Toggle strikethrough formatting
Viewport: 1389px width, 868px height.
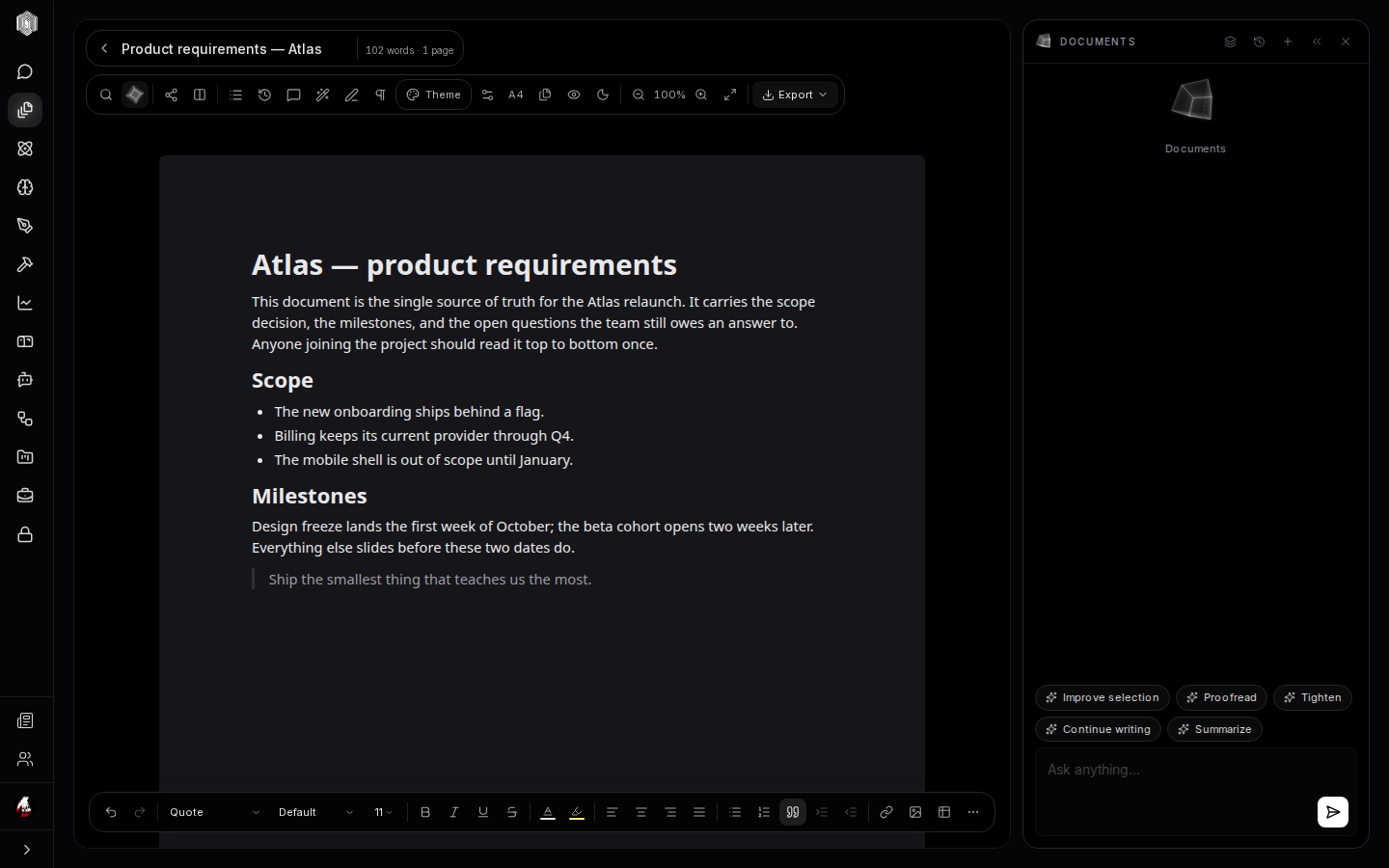point(512,812)
